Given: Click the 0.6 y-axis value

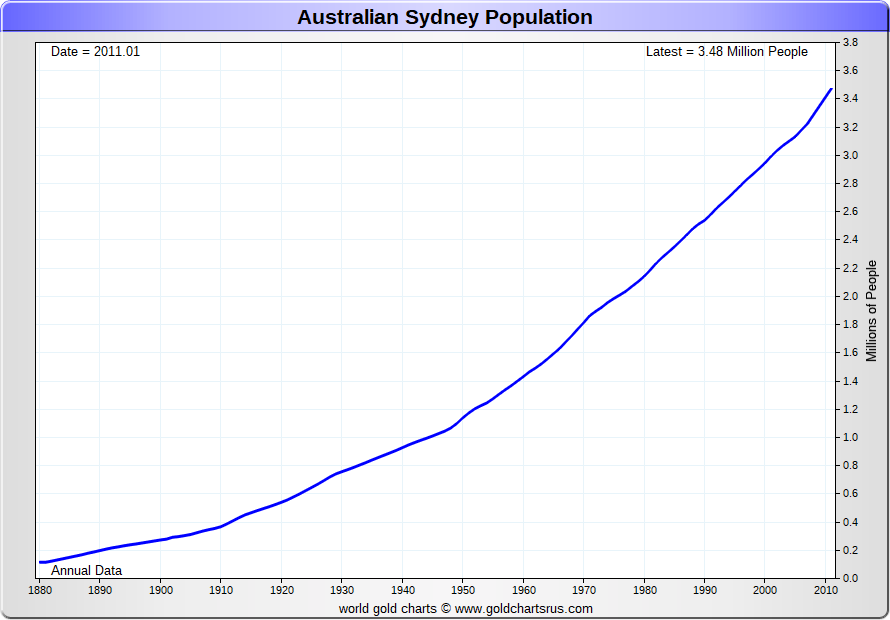Looking at the screenshot, I should click(x=850, y=494).
